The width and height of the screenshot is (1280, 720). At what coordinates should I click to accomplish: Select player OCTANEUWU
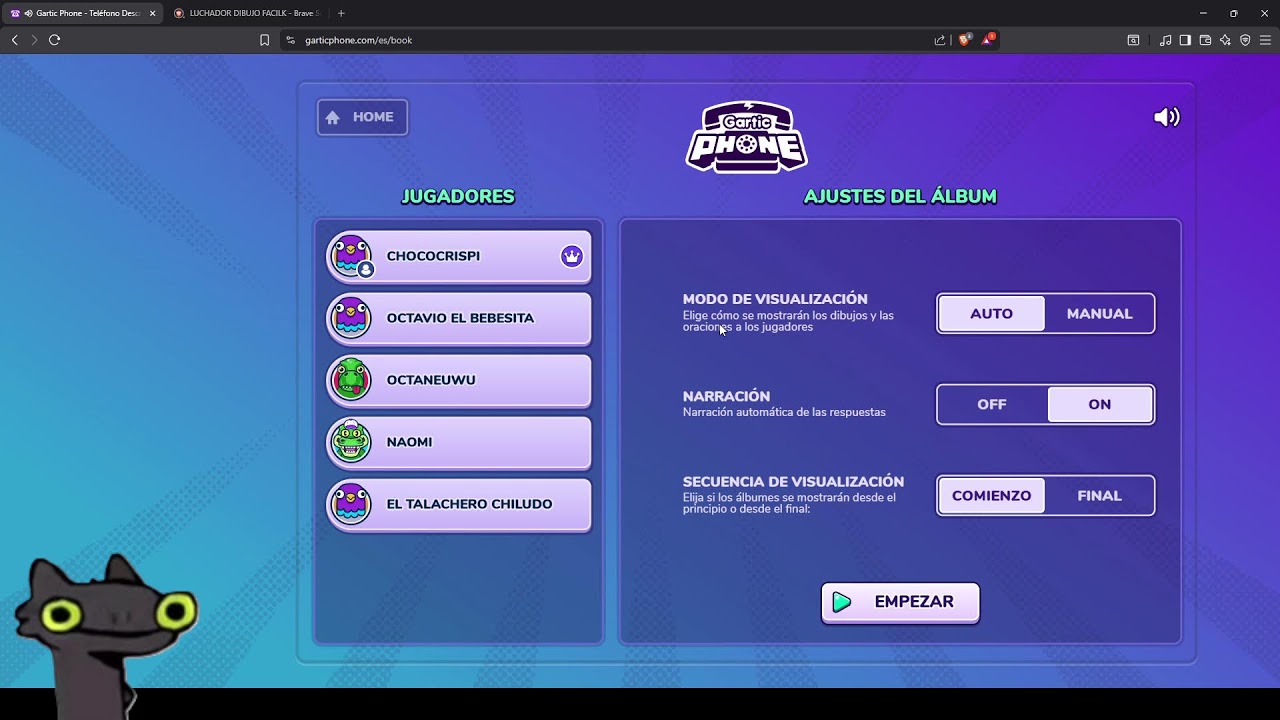click(459, 380)
